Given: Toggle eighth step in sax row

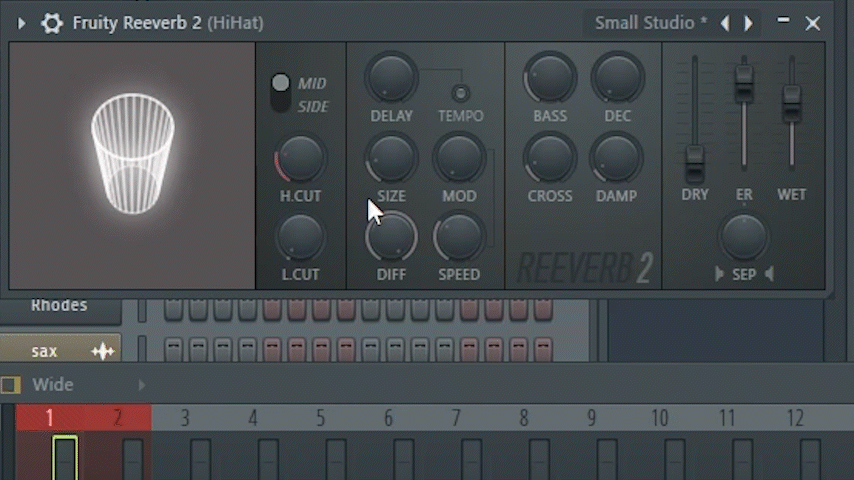Looking at the screenshot, I should 346,350.
